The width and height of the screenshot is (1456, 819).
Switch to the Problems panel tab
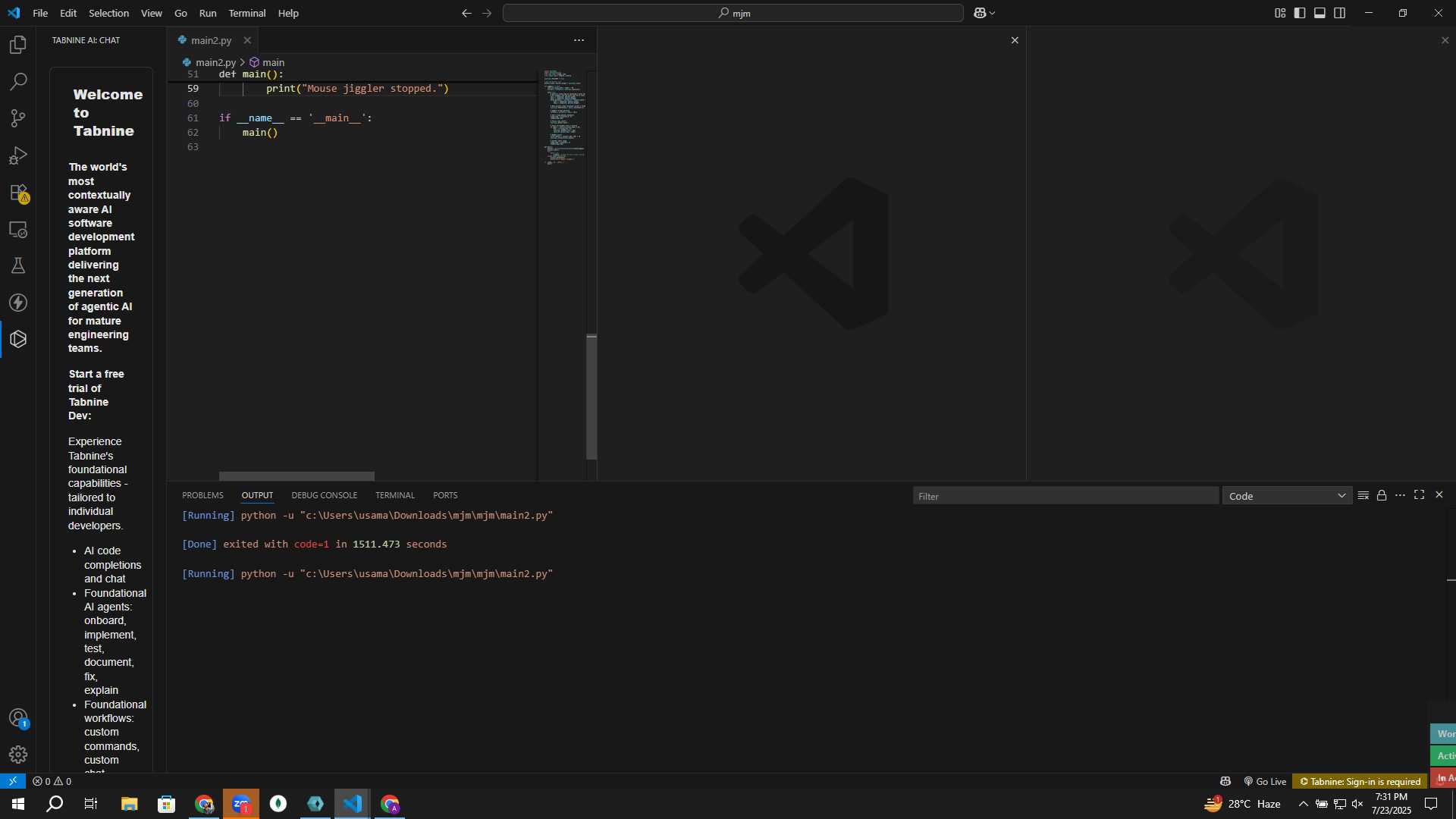click(x=202, y=495)
